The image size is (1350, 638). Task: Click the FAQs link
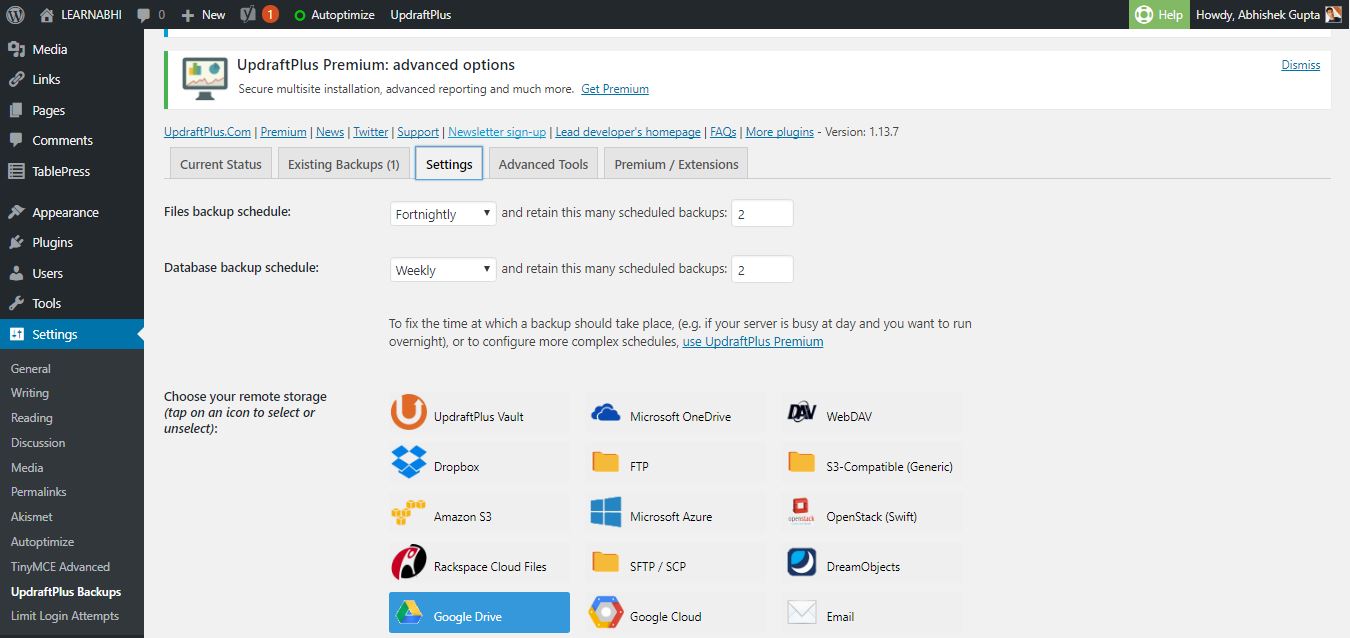[723, 132]
